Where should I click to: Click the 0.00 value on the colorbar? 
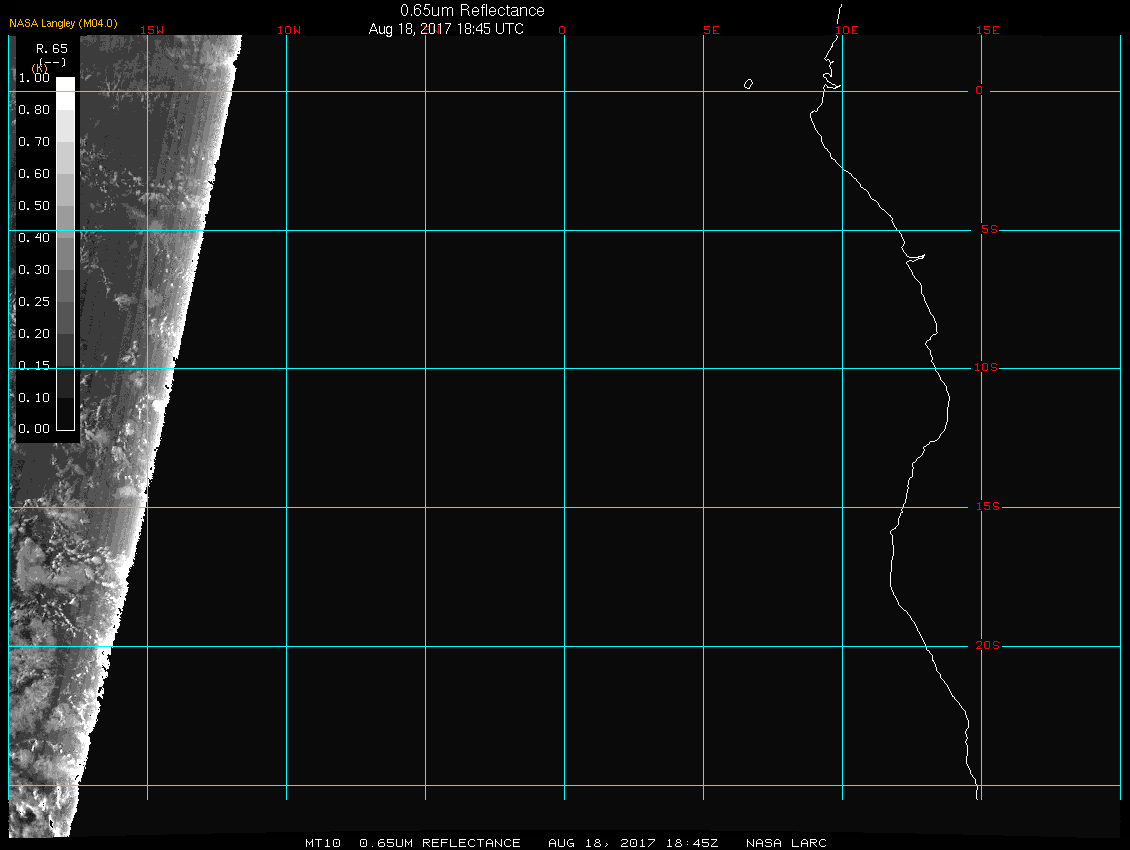[x=34, y=429]
